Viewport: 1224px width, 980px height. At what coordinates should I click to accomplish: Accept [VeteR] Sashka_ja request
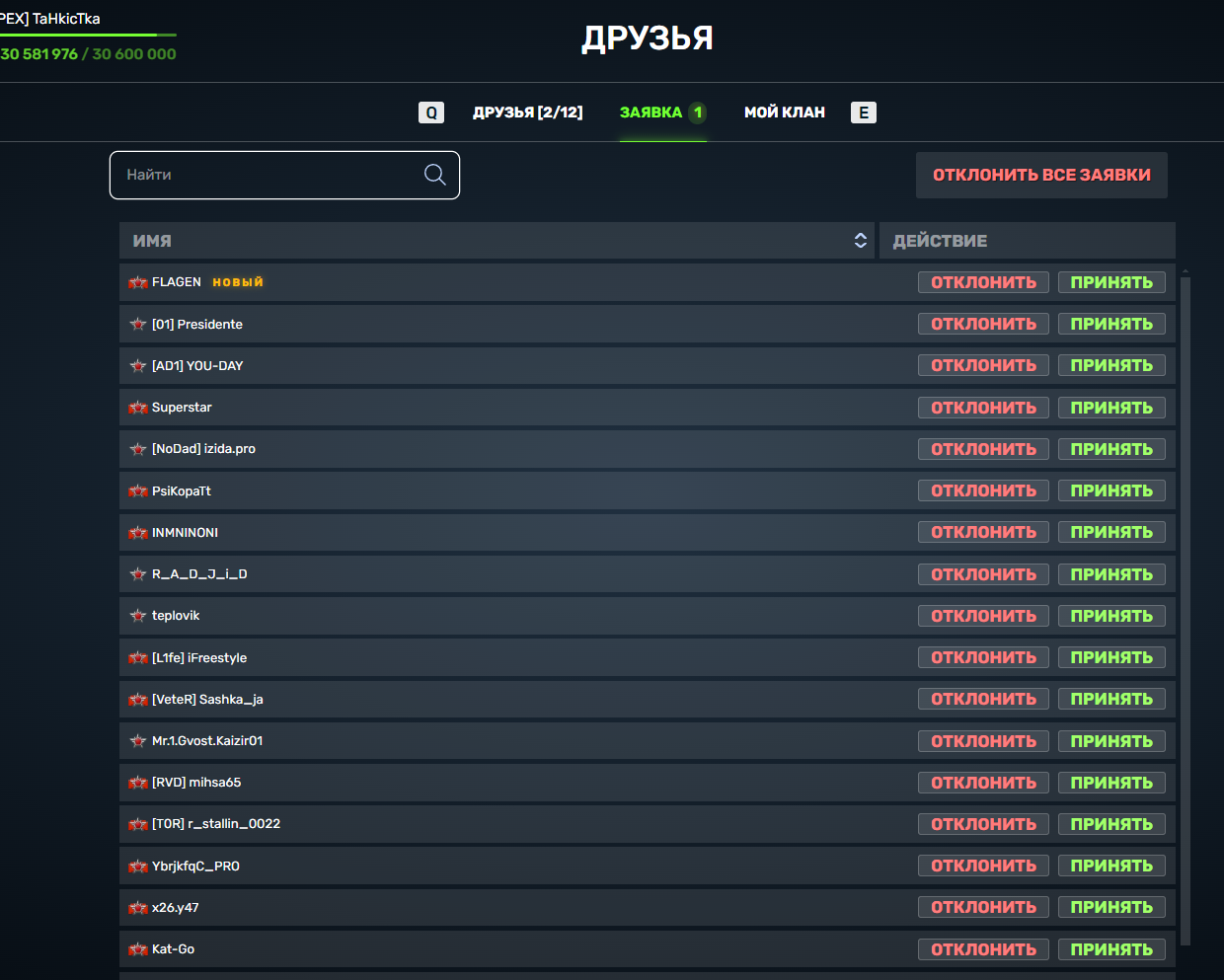[1111, 699]
